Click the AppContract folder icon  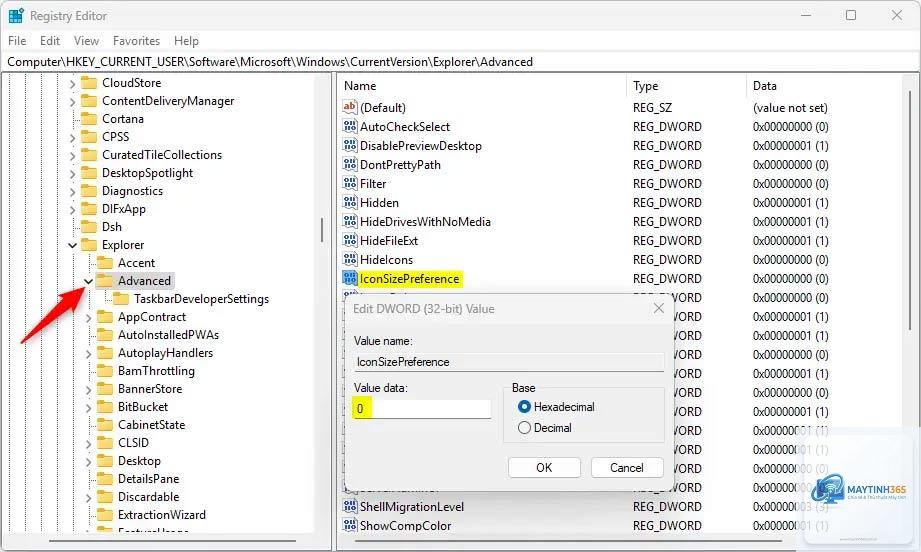[105, 317]
